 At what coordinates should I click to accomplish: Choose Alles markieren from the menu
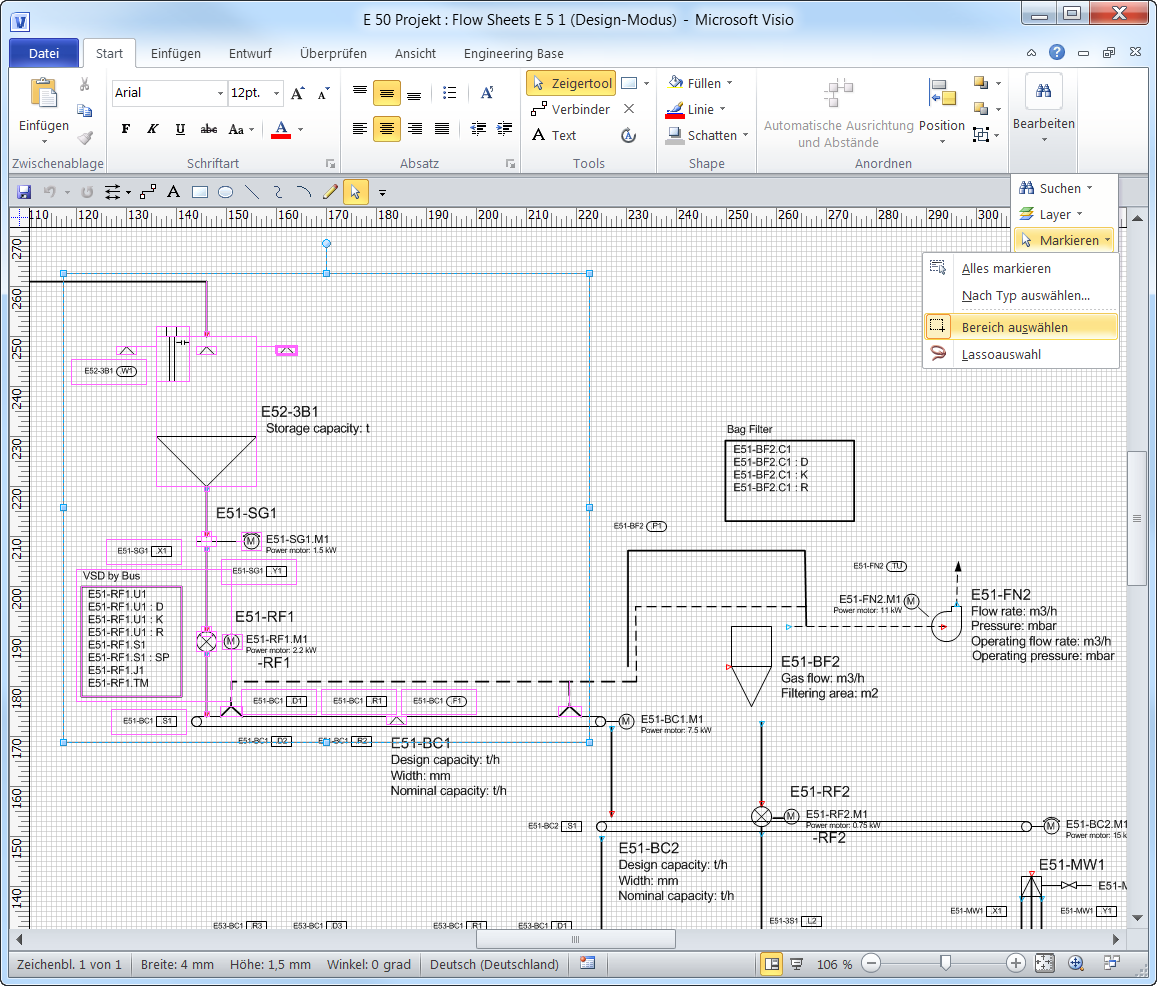1020,268
